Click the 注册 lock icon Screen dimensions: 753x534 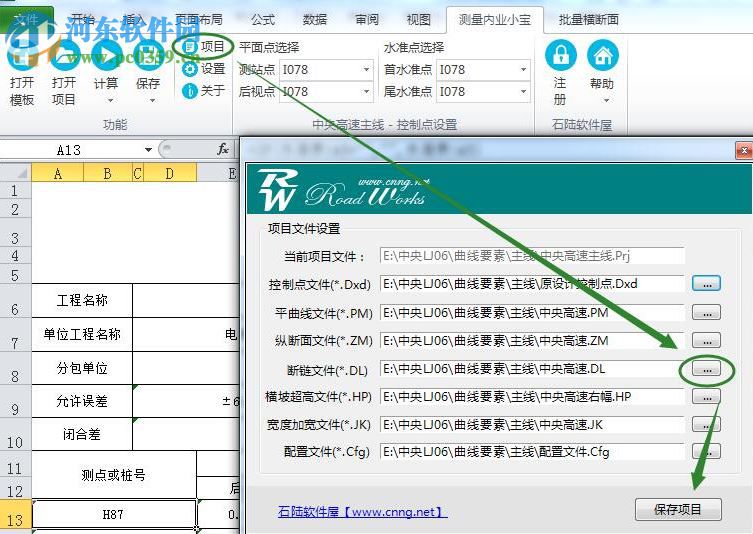[x=560, y=55]
